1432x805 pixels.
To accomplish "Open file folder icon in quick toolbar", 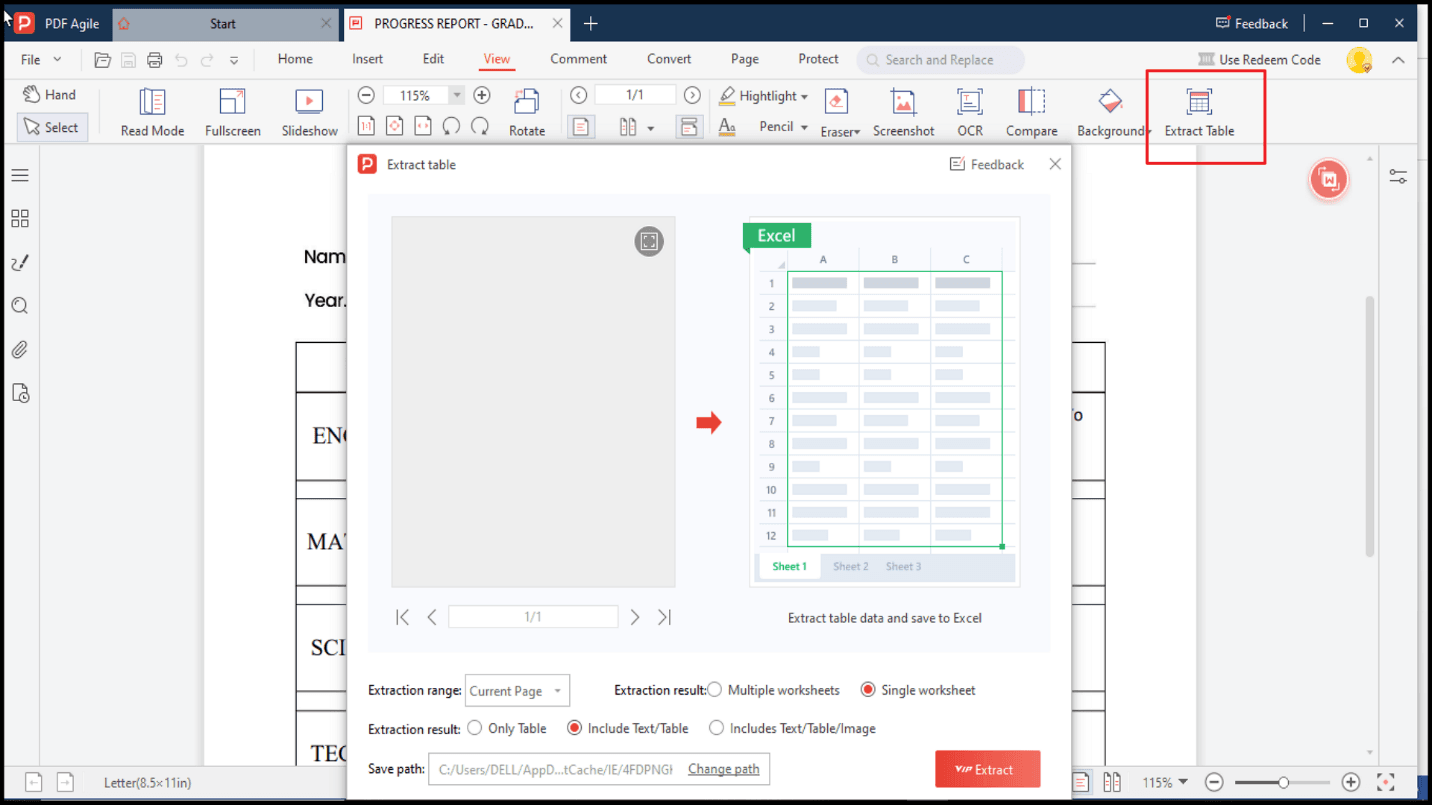I will 102,60.
